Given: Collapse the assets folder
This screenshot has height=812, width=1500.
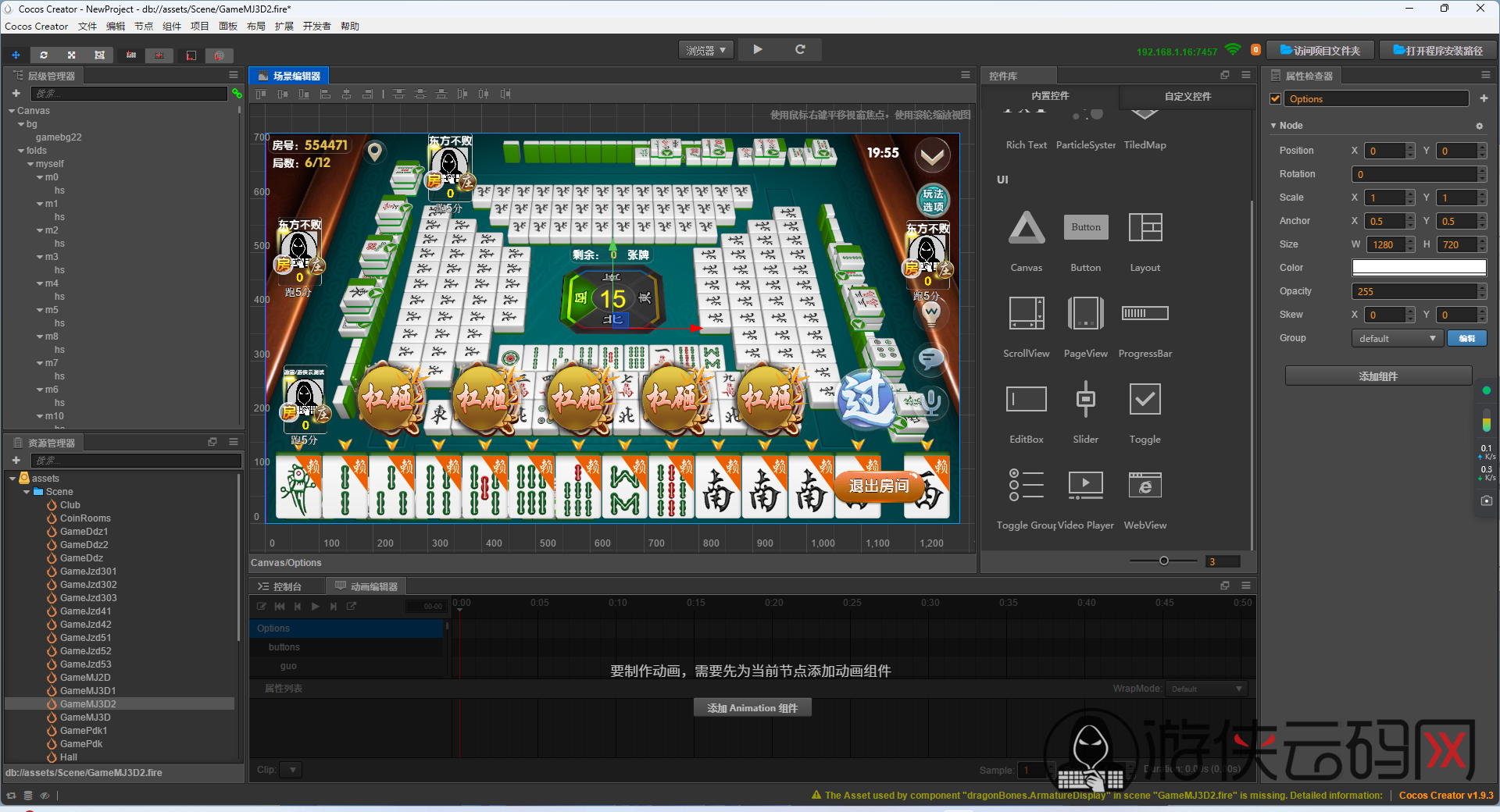Looking at the screenshot, I should [x=12, y=479].
